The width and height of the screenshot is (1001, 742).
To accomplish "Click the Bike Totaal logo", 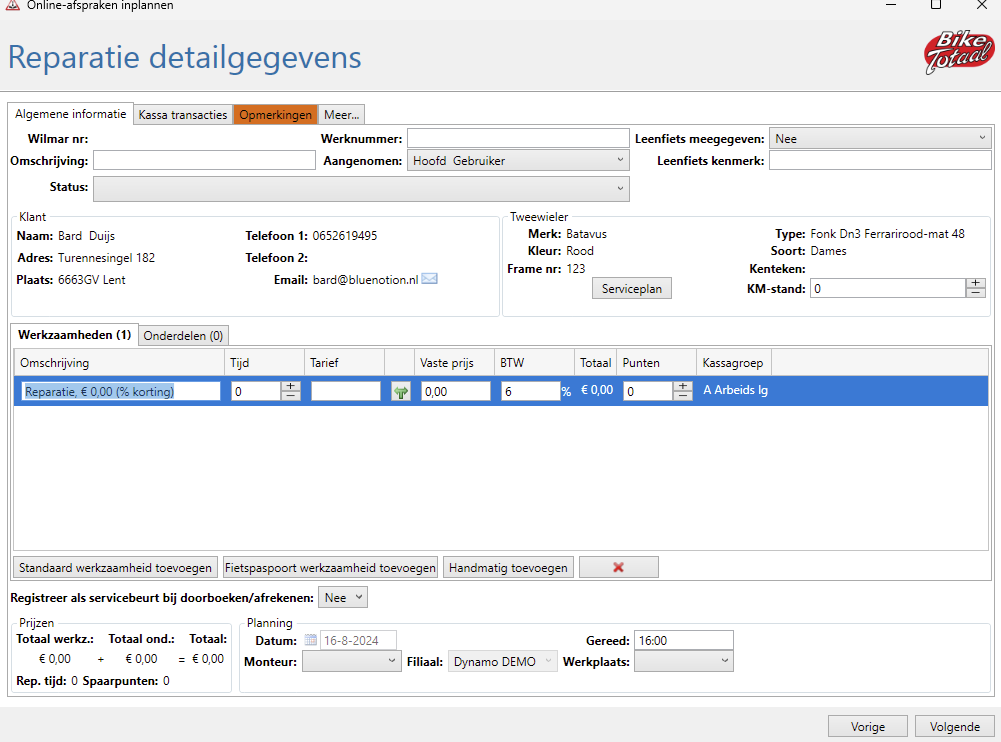I will (958, 53).
